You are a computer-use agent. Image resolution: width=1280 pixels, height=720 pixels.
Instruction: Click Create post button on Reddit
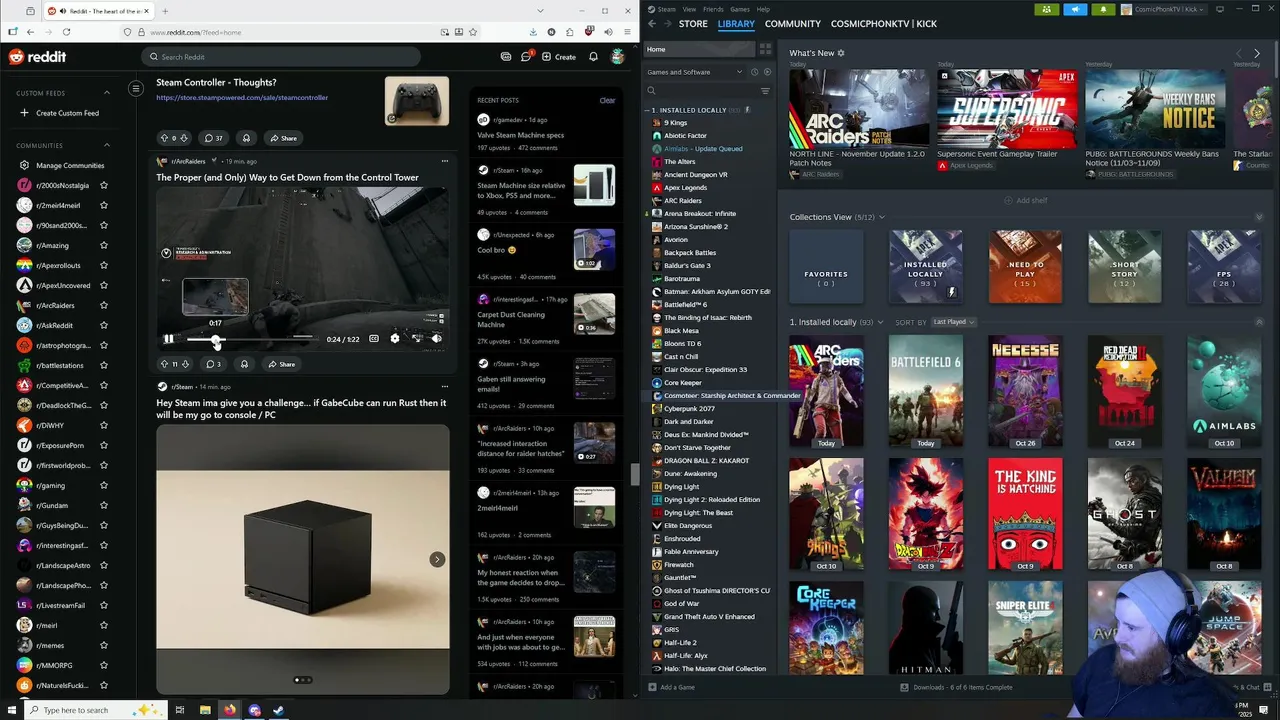click(559, 56)
